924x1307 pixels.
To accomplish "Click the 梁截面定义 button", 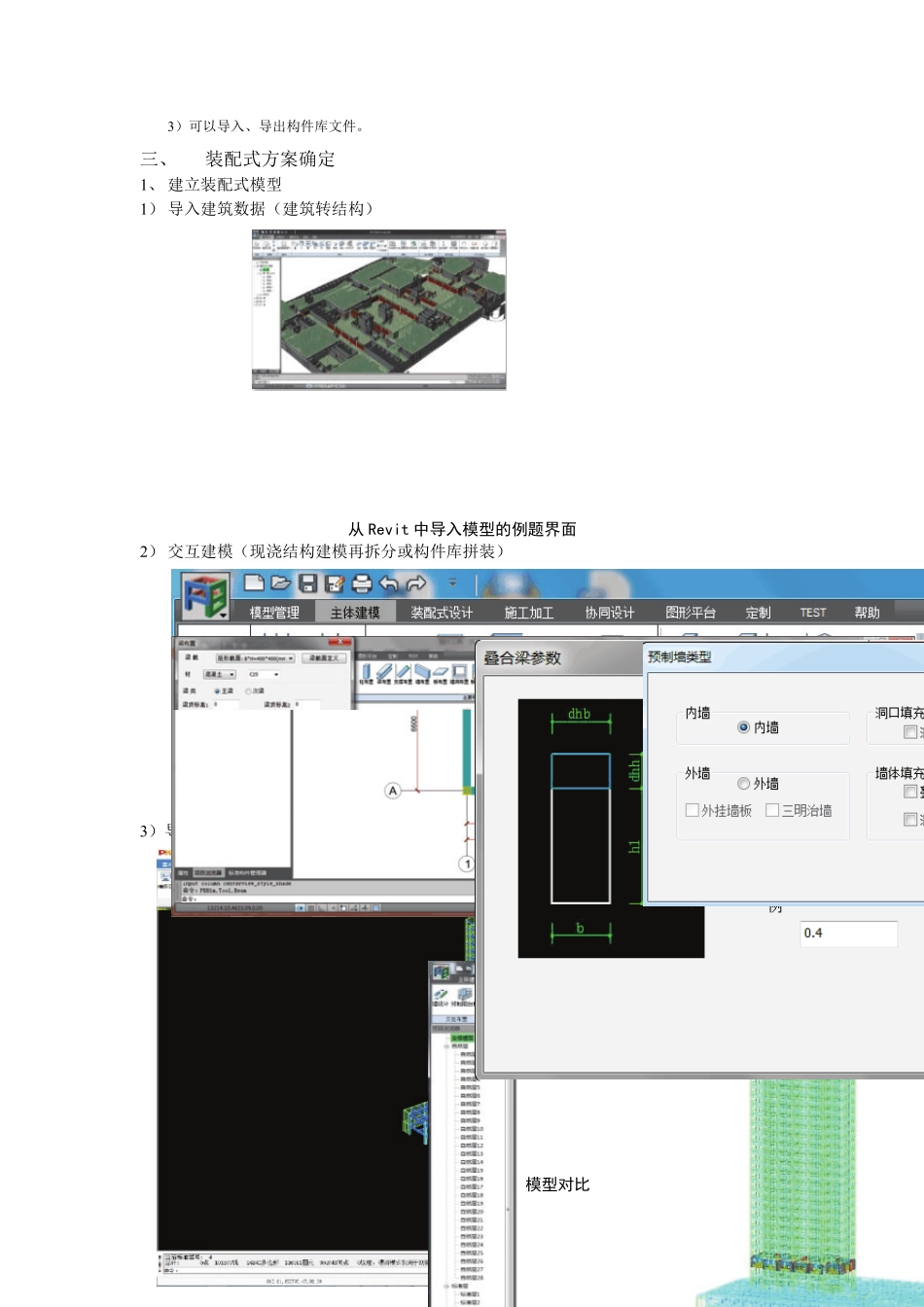I will 324,658.
